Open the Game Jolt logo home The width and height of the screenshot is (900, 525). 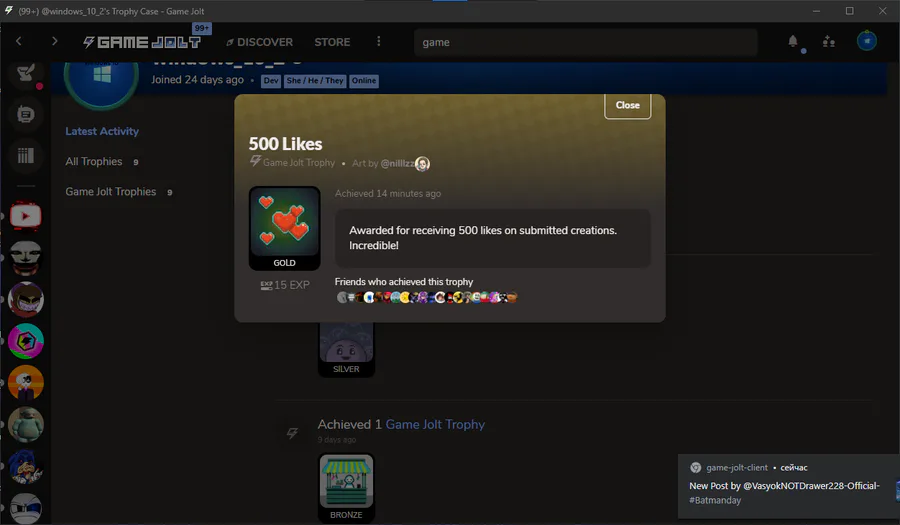(x=142, y=42)
